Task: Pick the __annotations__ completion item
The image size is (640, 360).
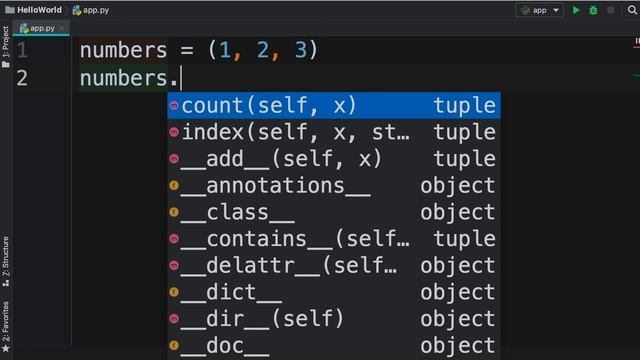Action: tap(334, 186)
